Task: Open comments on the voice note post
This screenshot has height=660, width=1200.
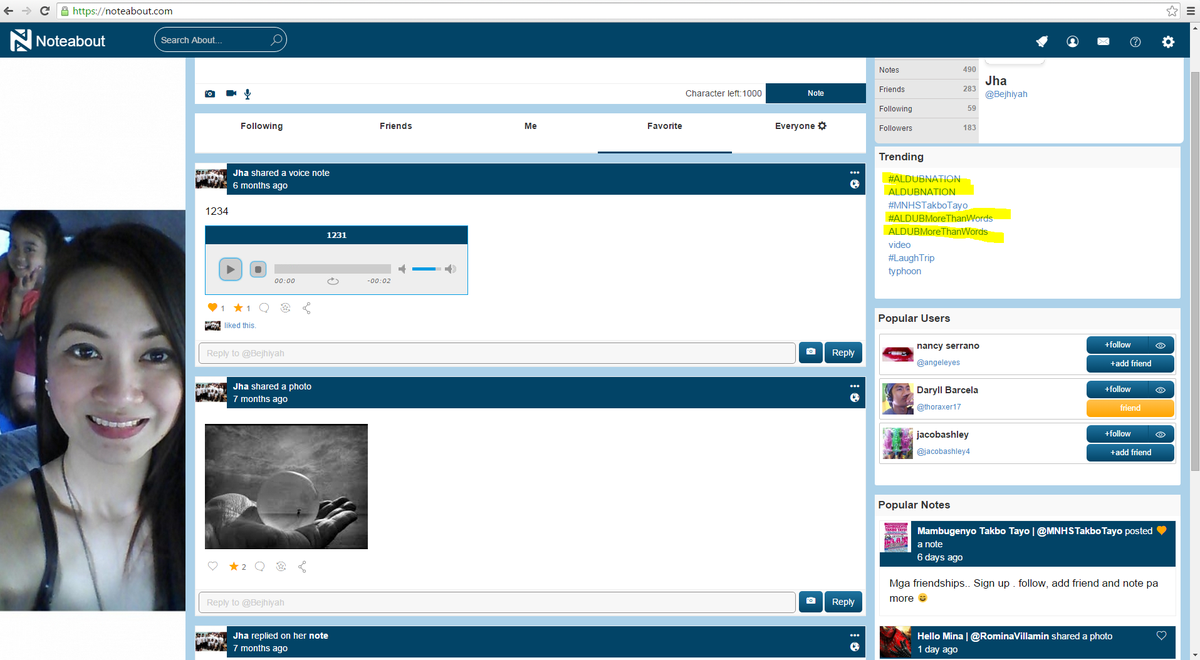Action: (x=264, y=308)
